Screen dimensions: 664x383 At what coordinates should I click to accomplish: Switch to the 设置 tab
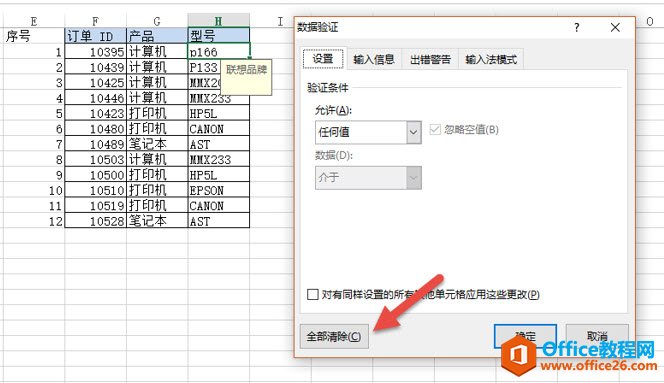[323, 58]
